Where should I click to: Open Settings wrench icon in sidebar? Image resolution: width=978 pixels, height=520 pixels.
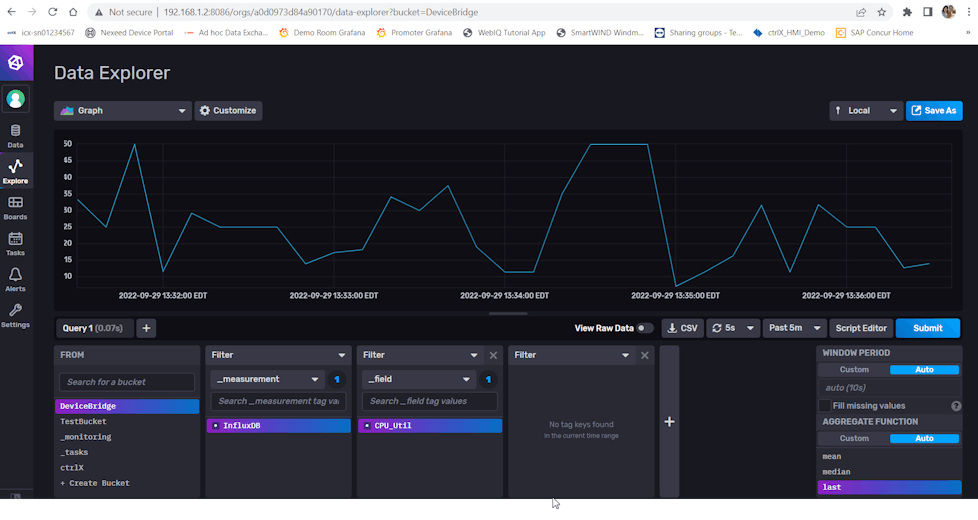pyautogui.click(x=15, y=315)
